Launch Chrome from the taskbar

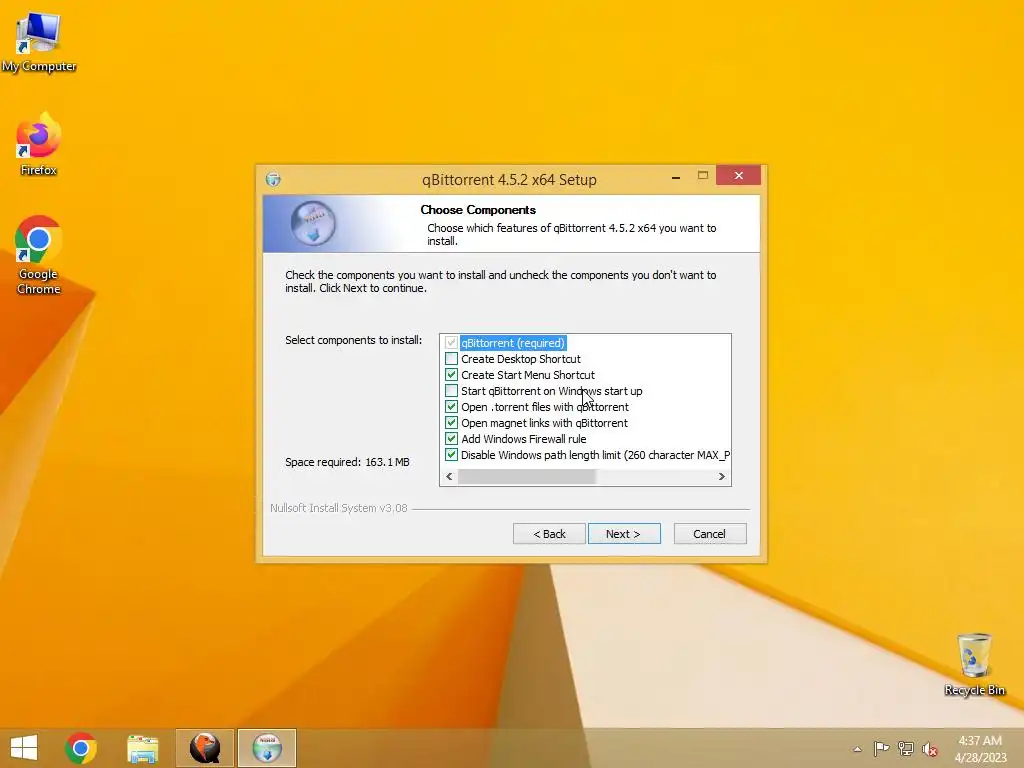point(81,748)
